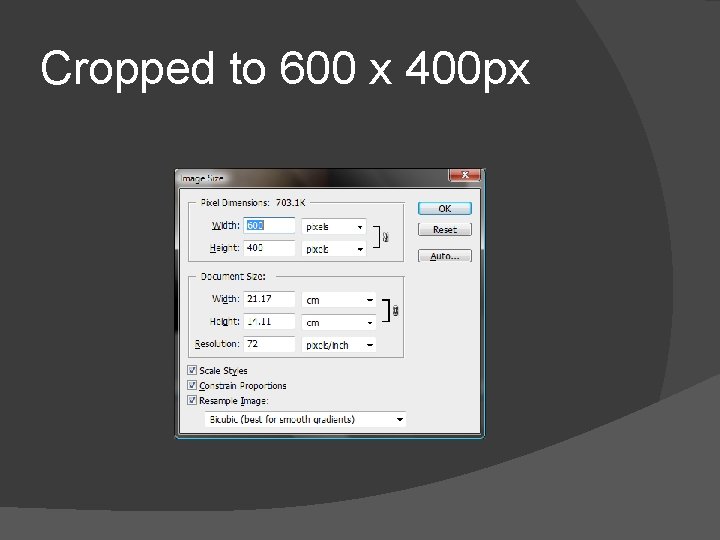Open the Bicubic resampling method dropdown

pyautogui.click(x=305, y=419)
